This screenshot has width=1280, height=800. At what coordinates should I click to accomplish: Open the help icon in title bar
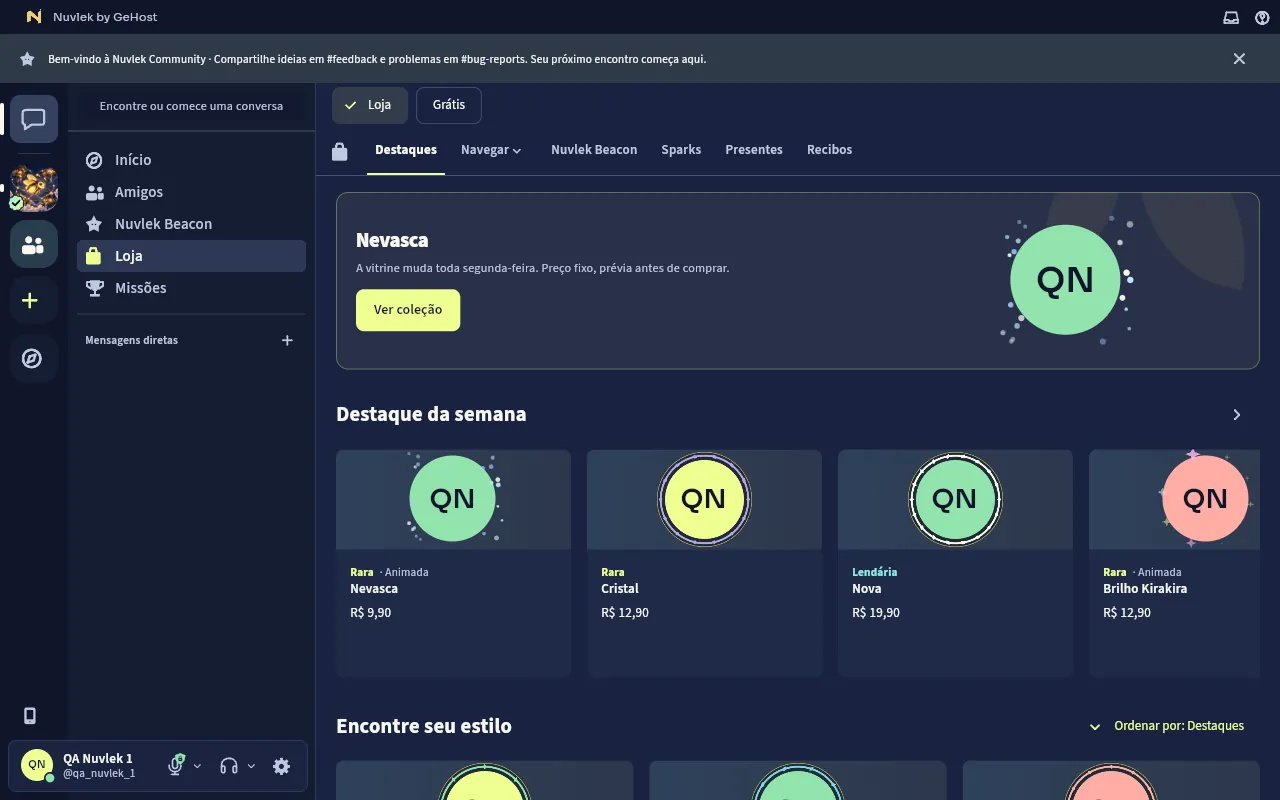(1262, 17)
